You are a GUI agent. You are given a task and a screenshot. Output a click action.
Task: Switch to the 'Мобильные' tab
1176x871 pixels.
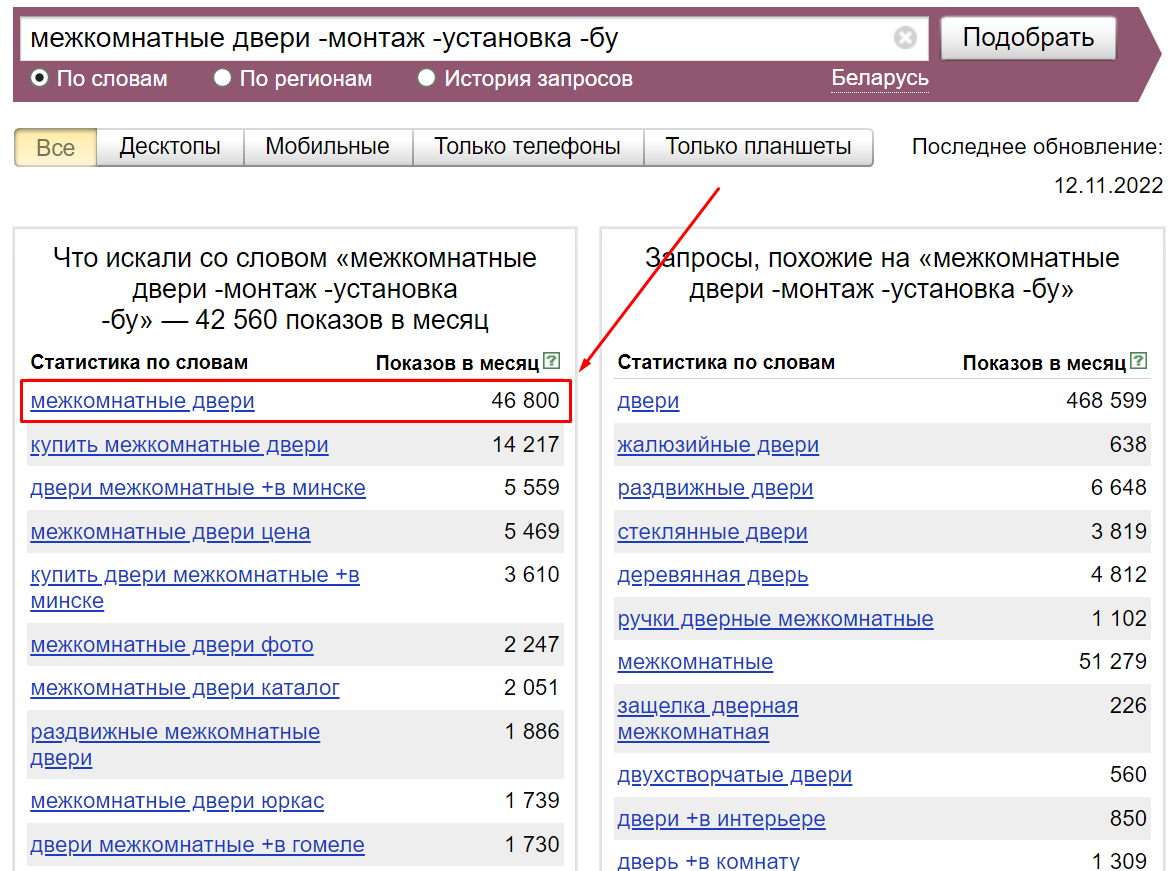(x=327, y=147)
